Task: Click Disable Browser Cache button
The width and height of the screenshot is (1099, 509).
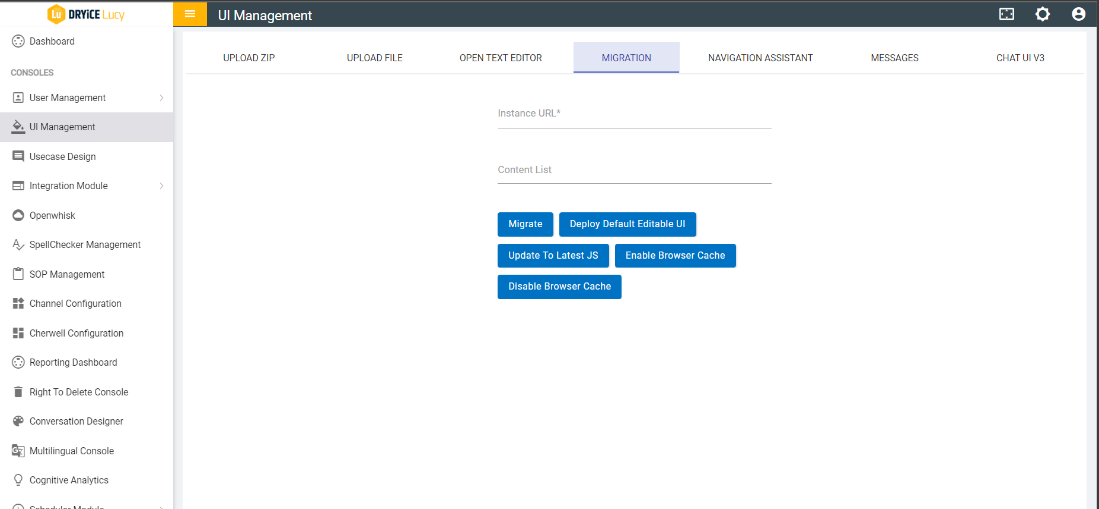Action: click(x=559, y=287)
